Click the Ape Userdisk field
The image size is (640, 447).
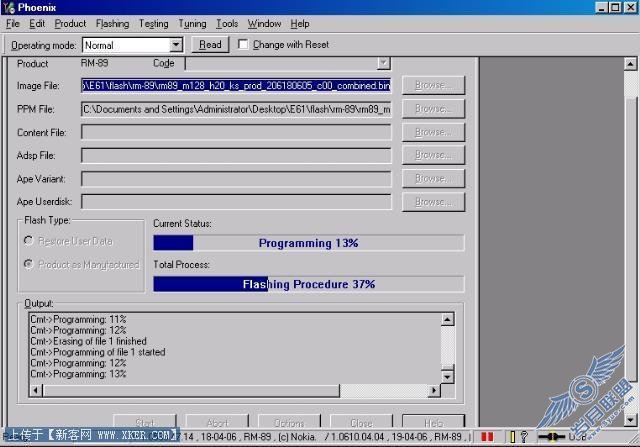[236, 202]
